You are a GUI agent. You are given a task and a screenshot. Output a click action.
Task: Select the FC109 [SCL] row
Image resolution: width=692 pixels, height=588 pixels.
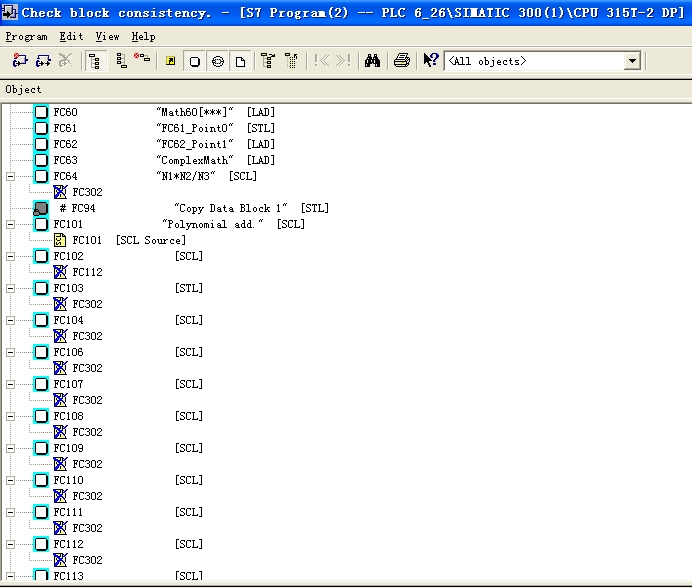point(128,448)
